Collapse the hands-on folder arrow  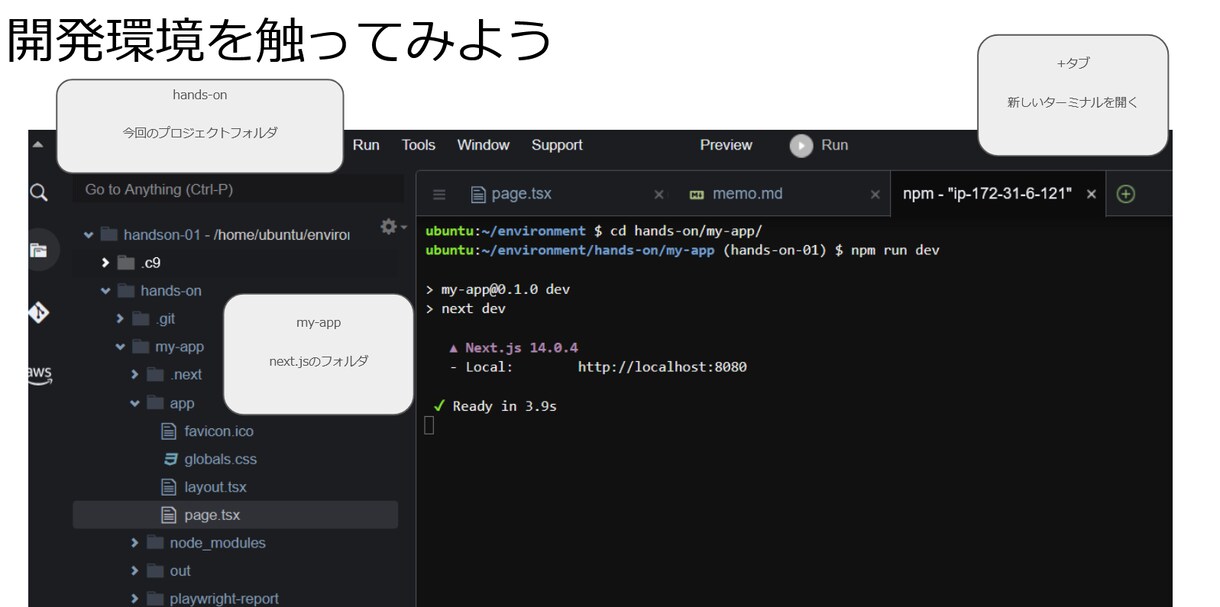105,291
